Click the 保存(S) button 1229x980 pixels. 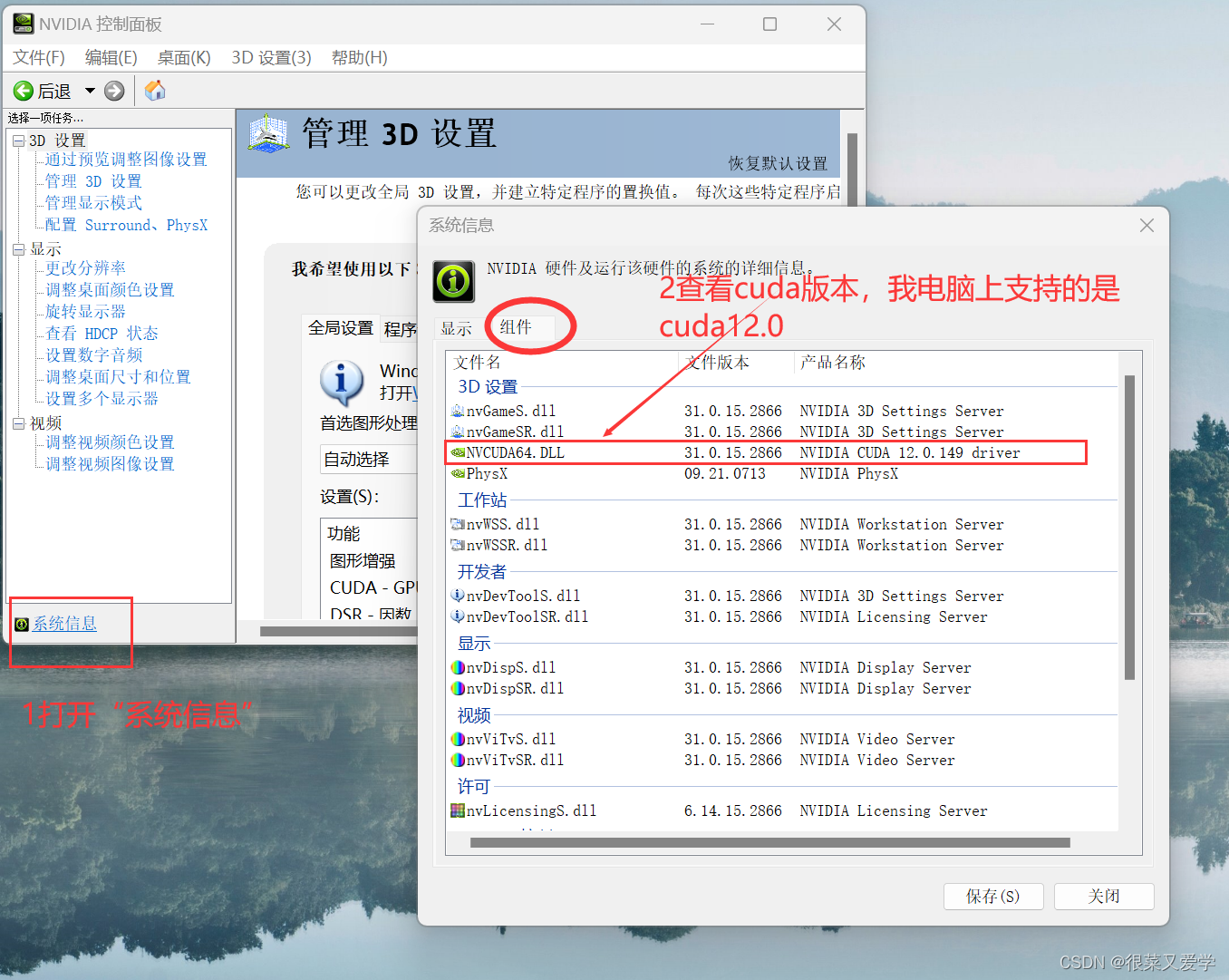[x=993, y=897]
